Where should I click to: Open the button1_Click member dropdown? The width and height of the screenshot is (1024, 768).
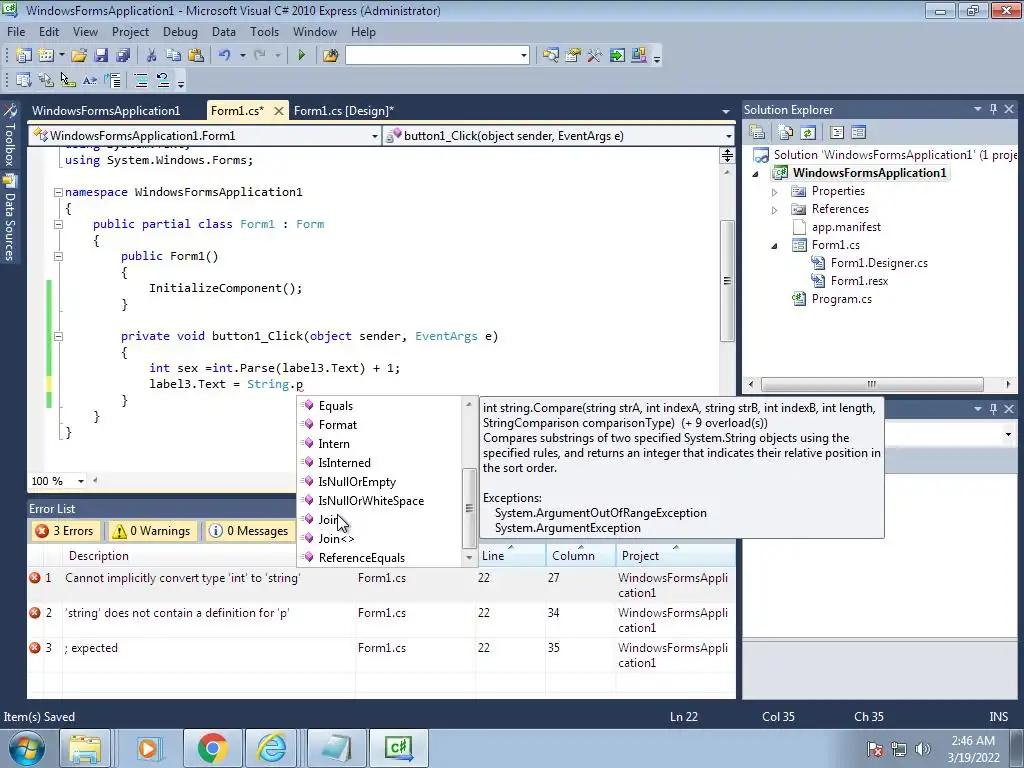point(728,136)
